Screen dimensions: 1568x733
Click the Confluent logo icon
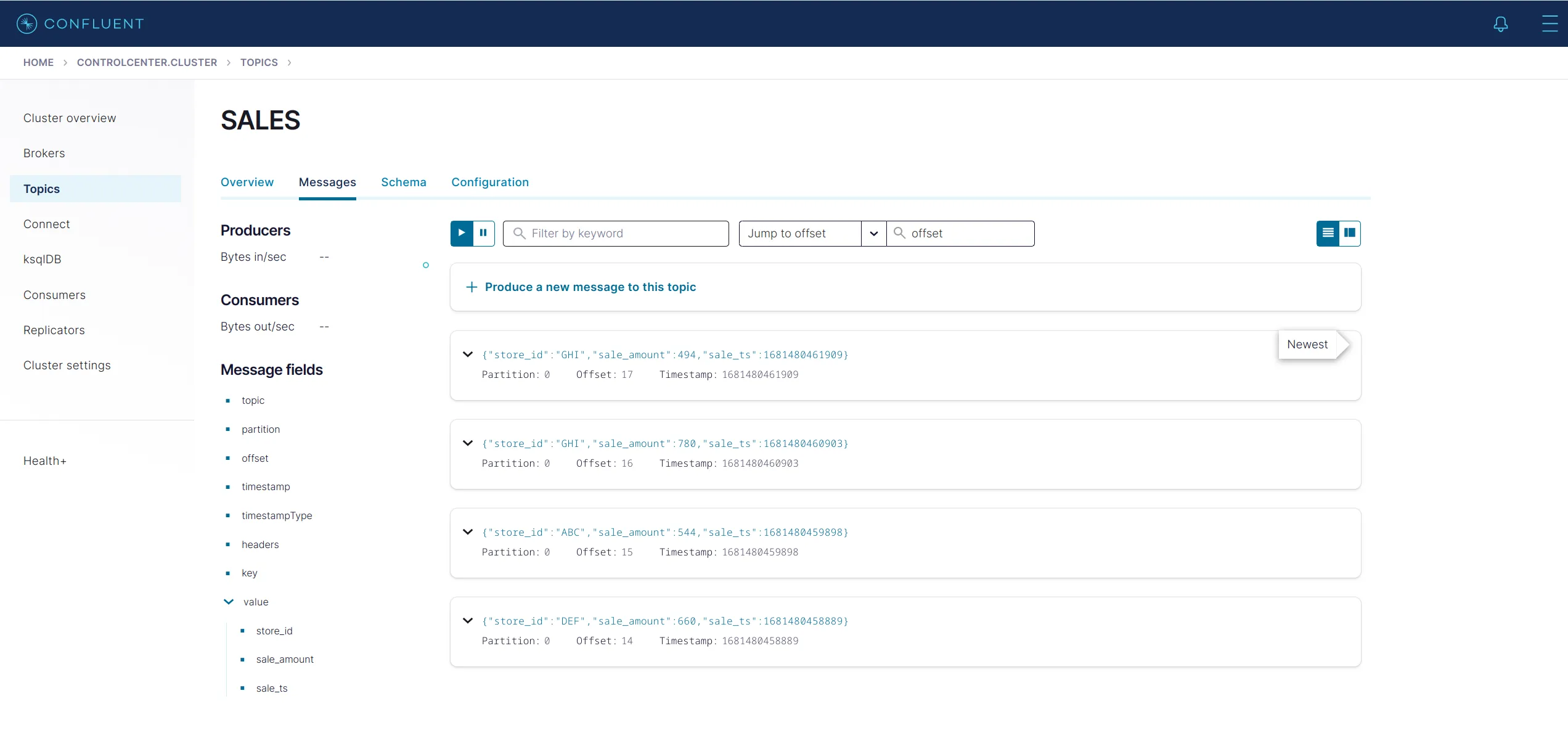[x=27, y=23]
